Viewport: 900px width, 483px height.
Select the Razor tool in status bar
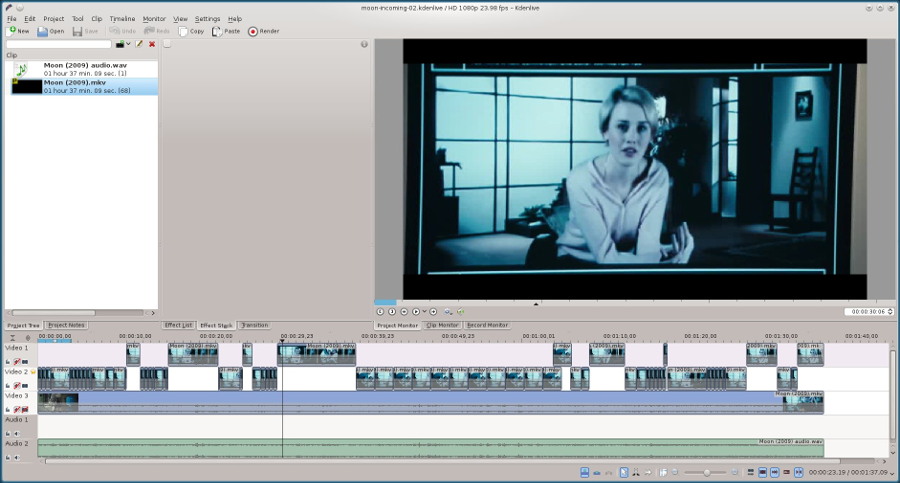[635, 472]
